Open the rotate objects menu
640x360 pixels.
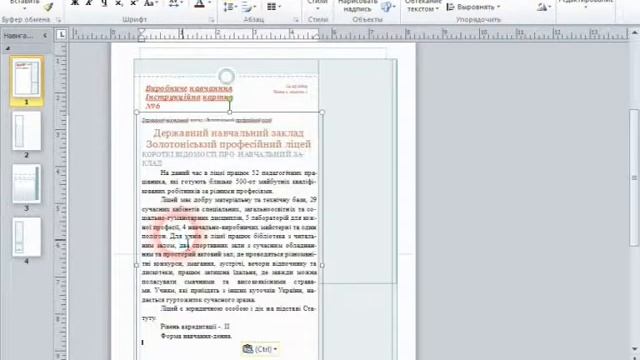click(544, 7)
